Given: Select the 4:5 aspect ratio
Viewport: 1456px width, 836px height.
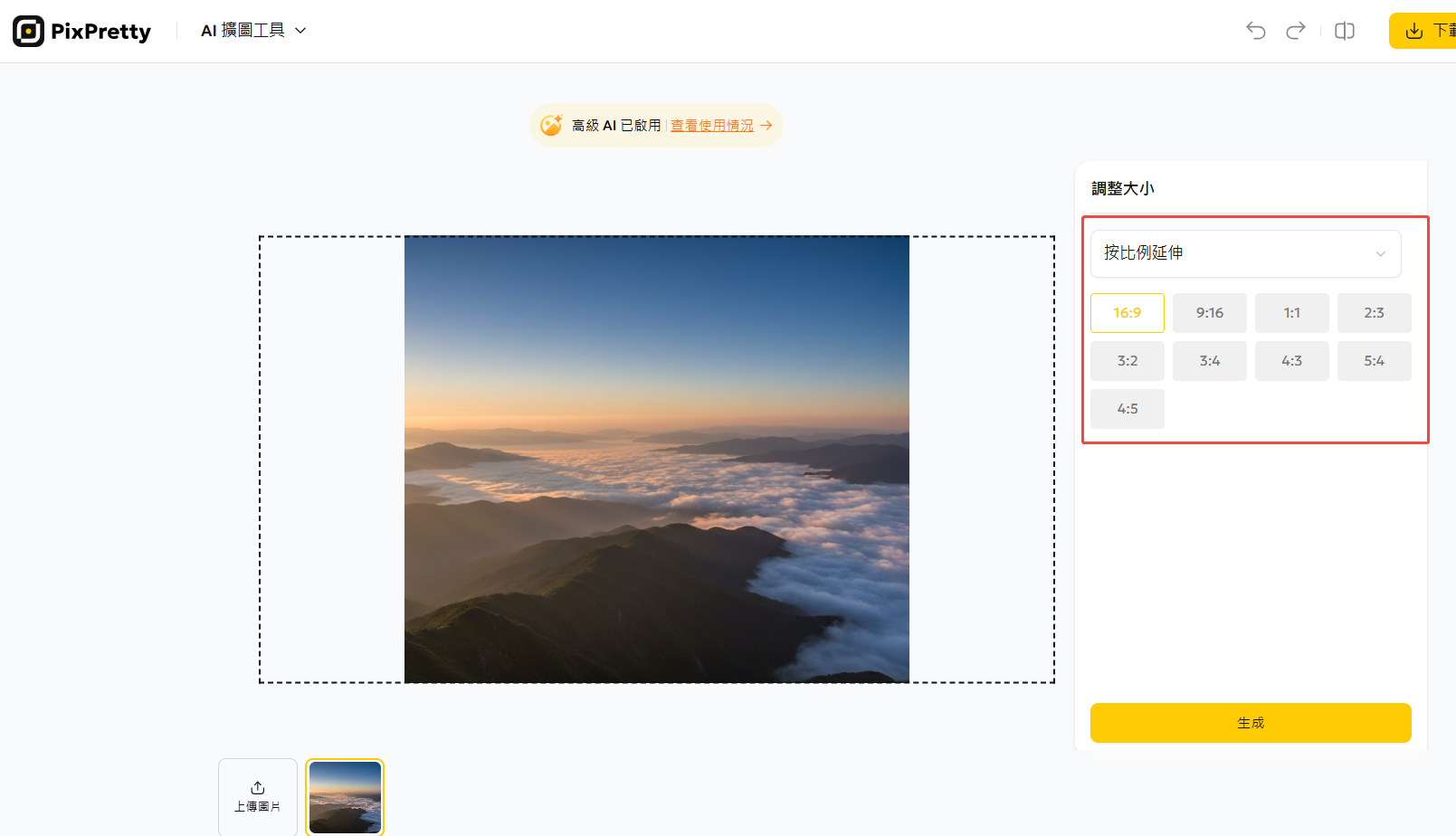Looking at the screenshot, I should click(1127, 408).
